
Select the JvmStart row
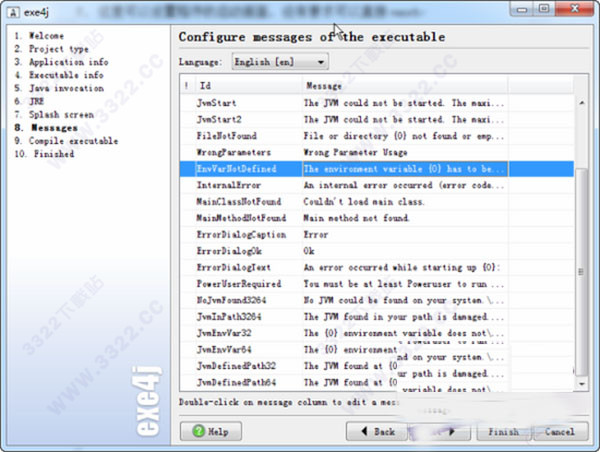pos(377,103)
